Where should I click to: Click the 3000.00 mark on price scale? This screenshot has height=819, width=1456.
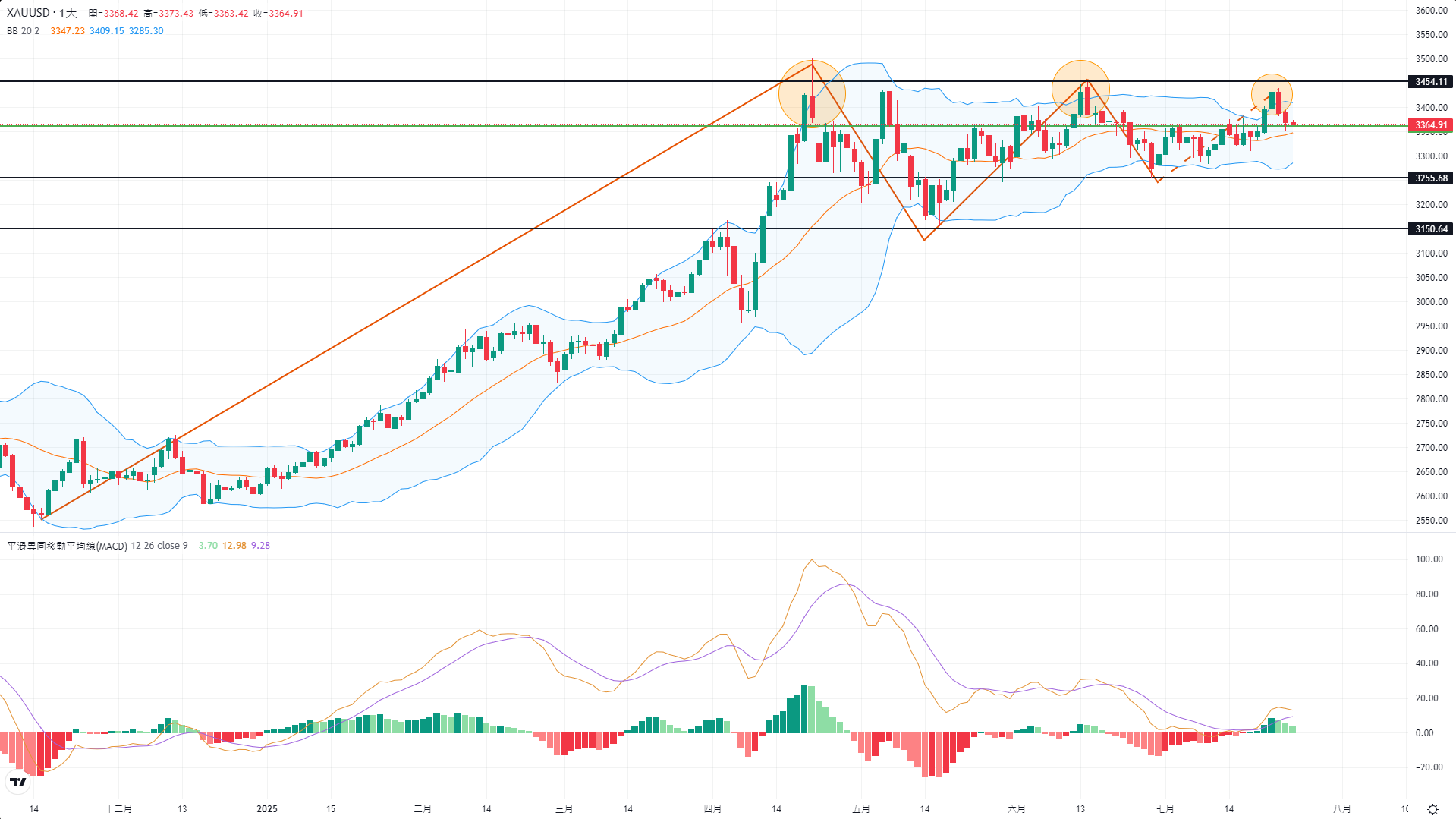click(x=1431, y=302)
